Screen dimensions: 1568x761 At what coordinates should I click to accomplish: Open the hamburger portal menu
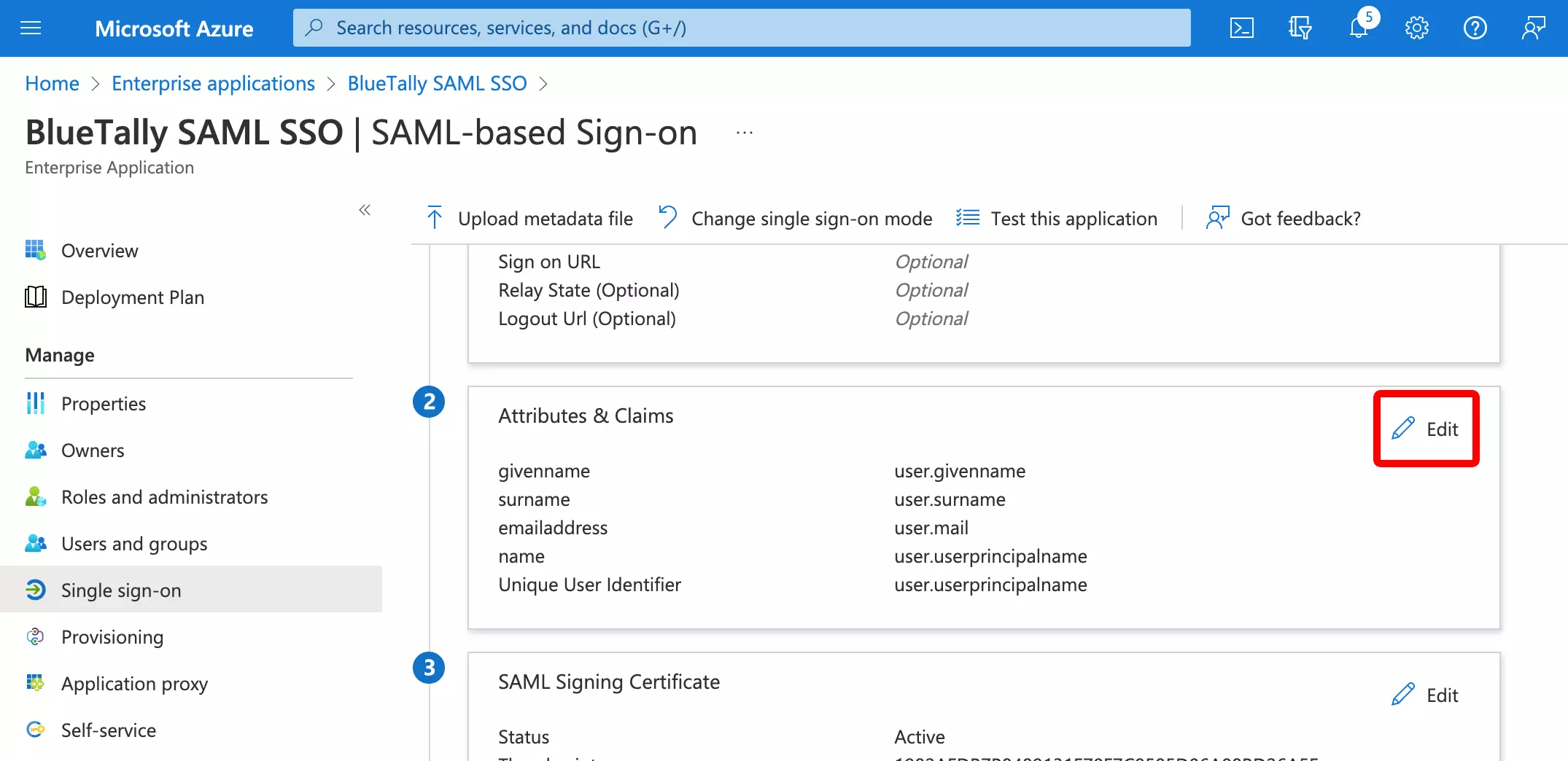tap(31, 28)
